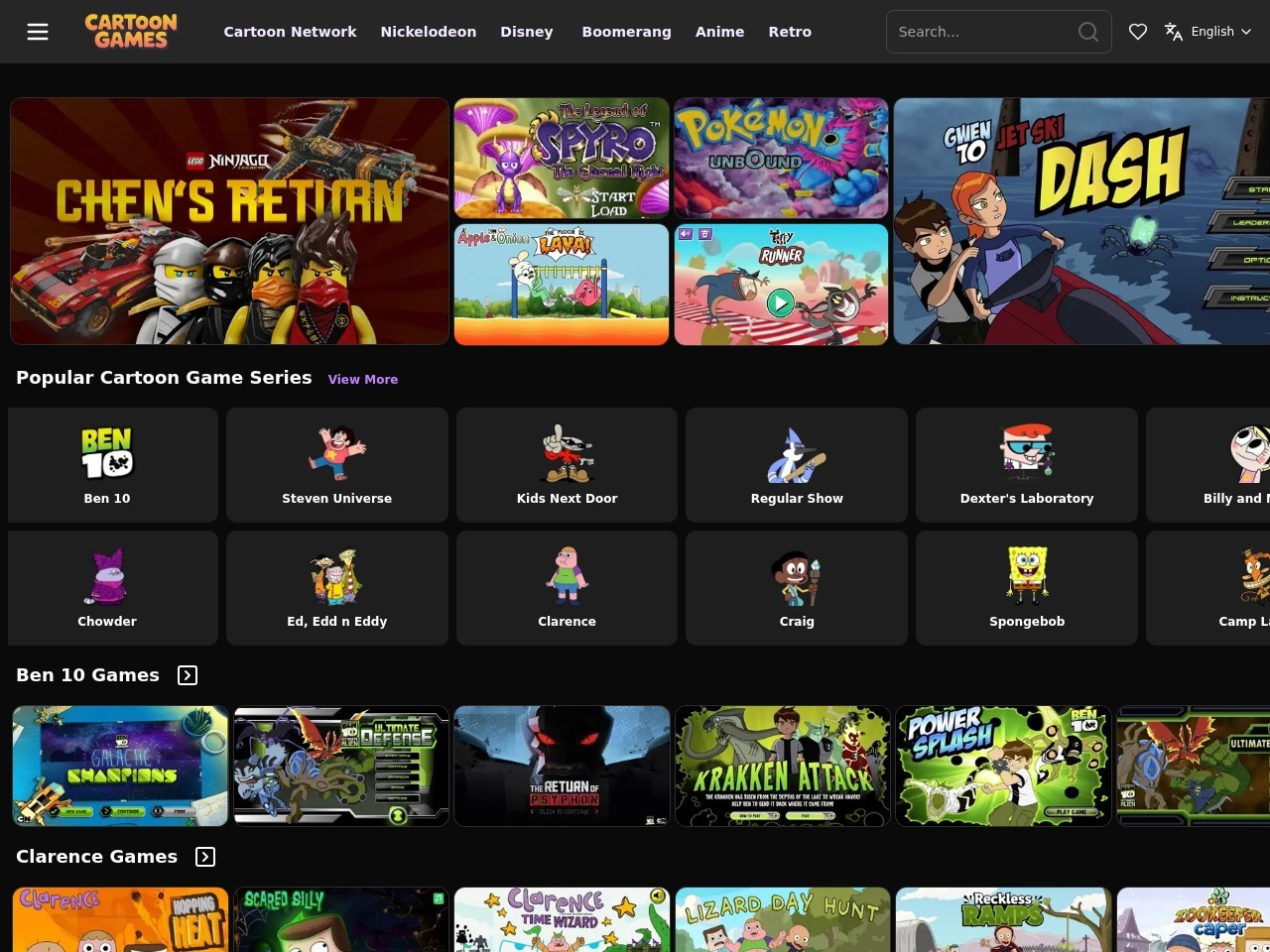This screenshot has height=952, width=1270.
Task: Select the Kids Next Door series icon
Action: (x=567, y=452)
